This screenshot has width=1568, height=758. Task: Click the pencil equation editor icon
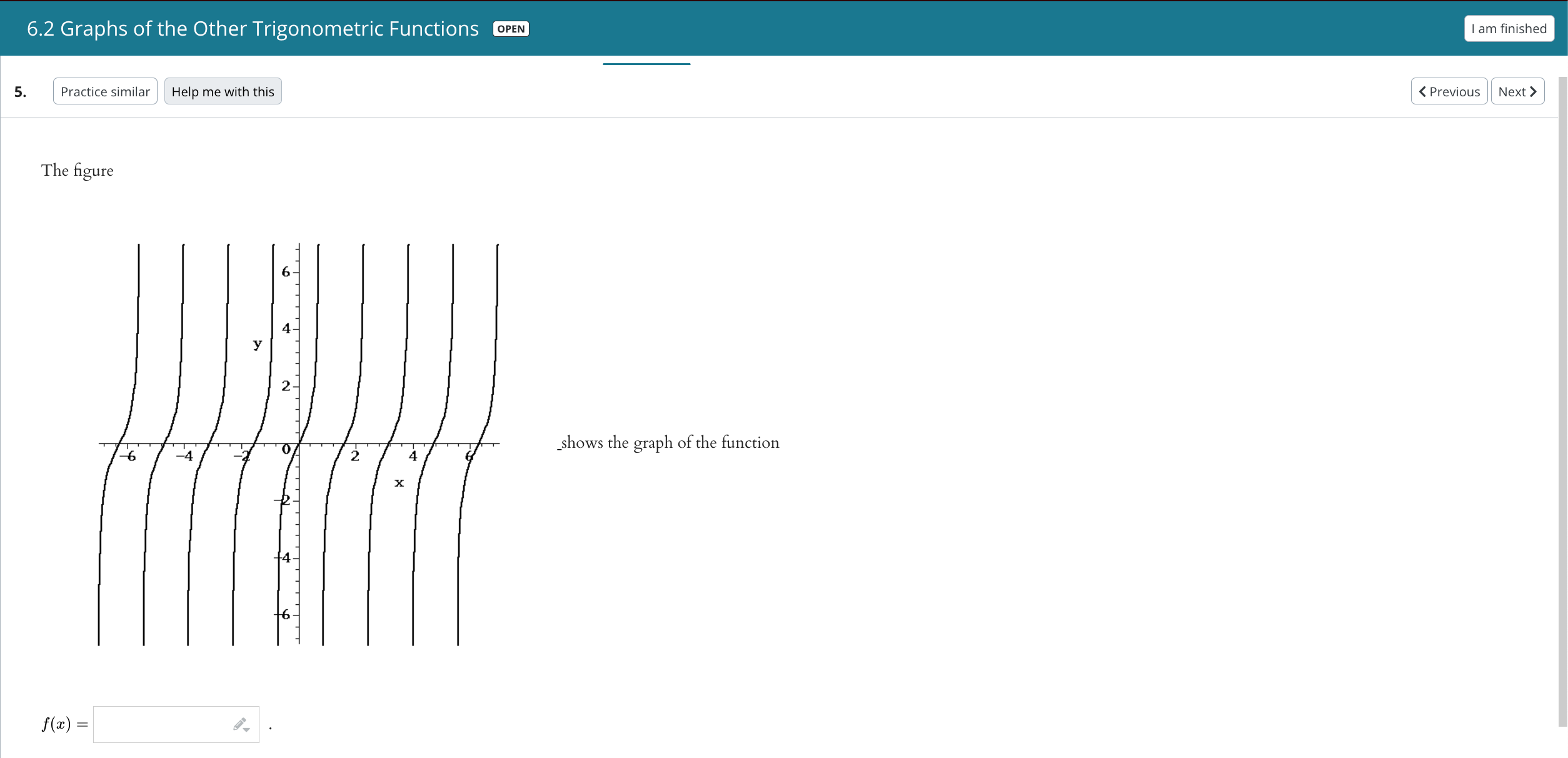[239, 724]
